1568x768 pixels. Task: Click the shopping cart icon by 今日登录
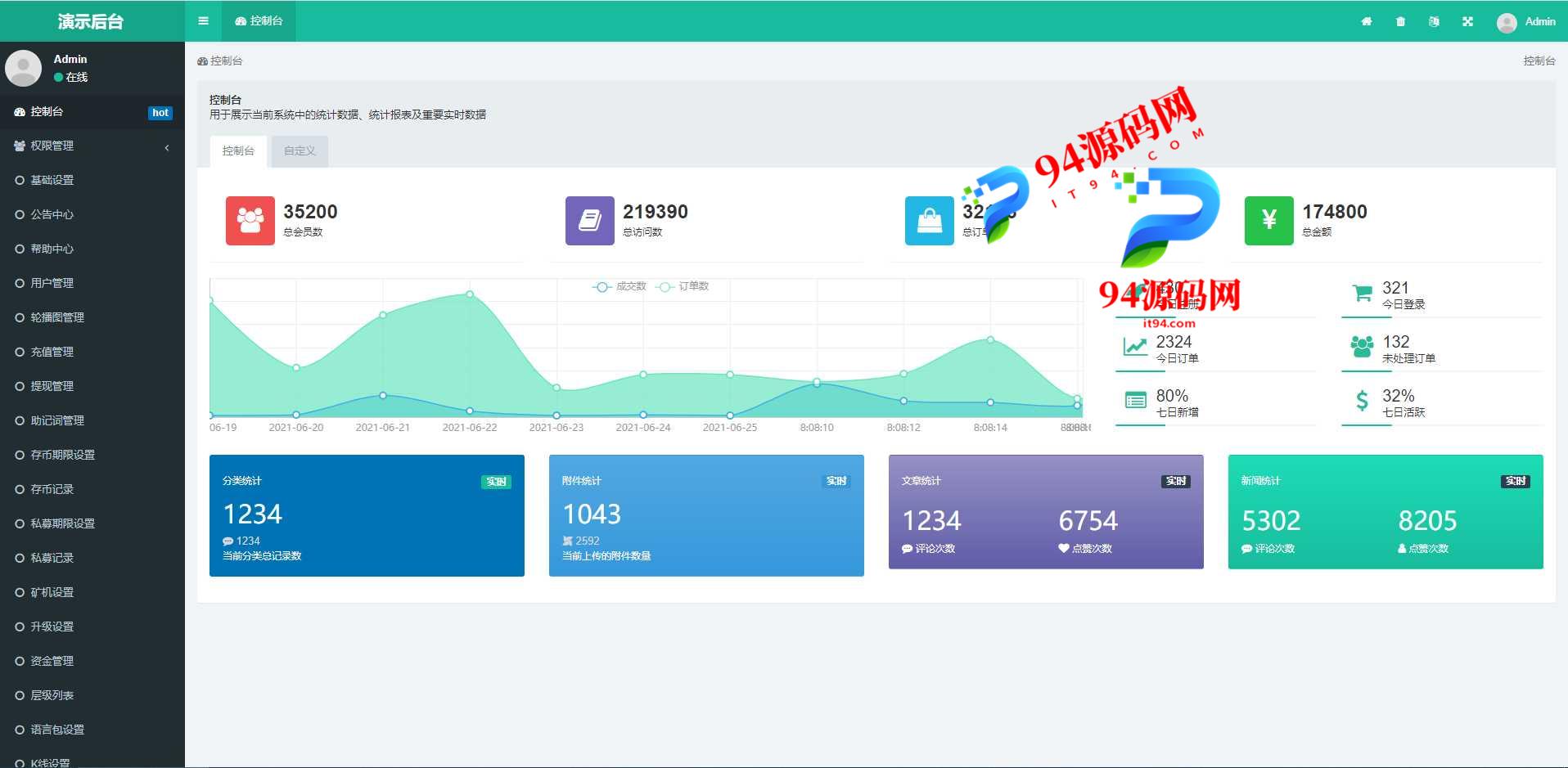(x=1363, y=293)
